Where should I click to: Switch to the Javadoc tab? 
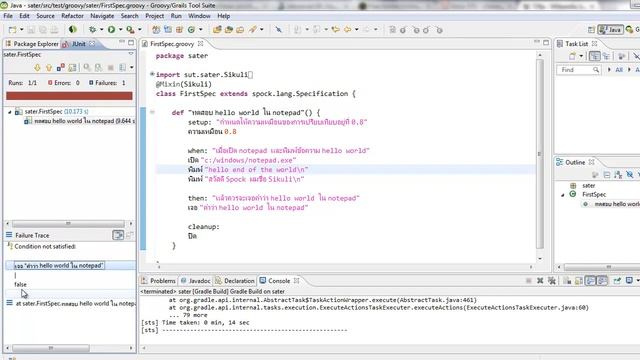[196, 281]
